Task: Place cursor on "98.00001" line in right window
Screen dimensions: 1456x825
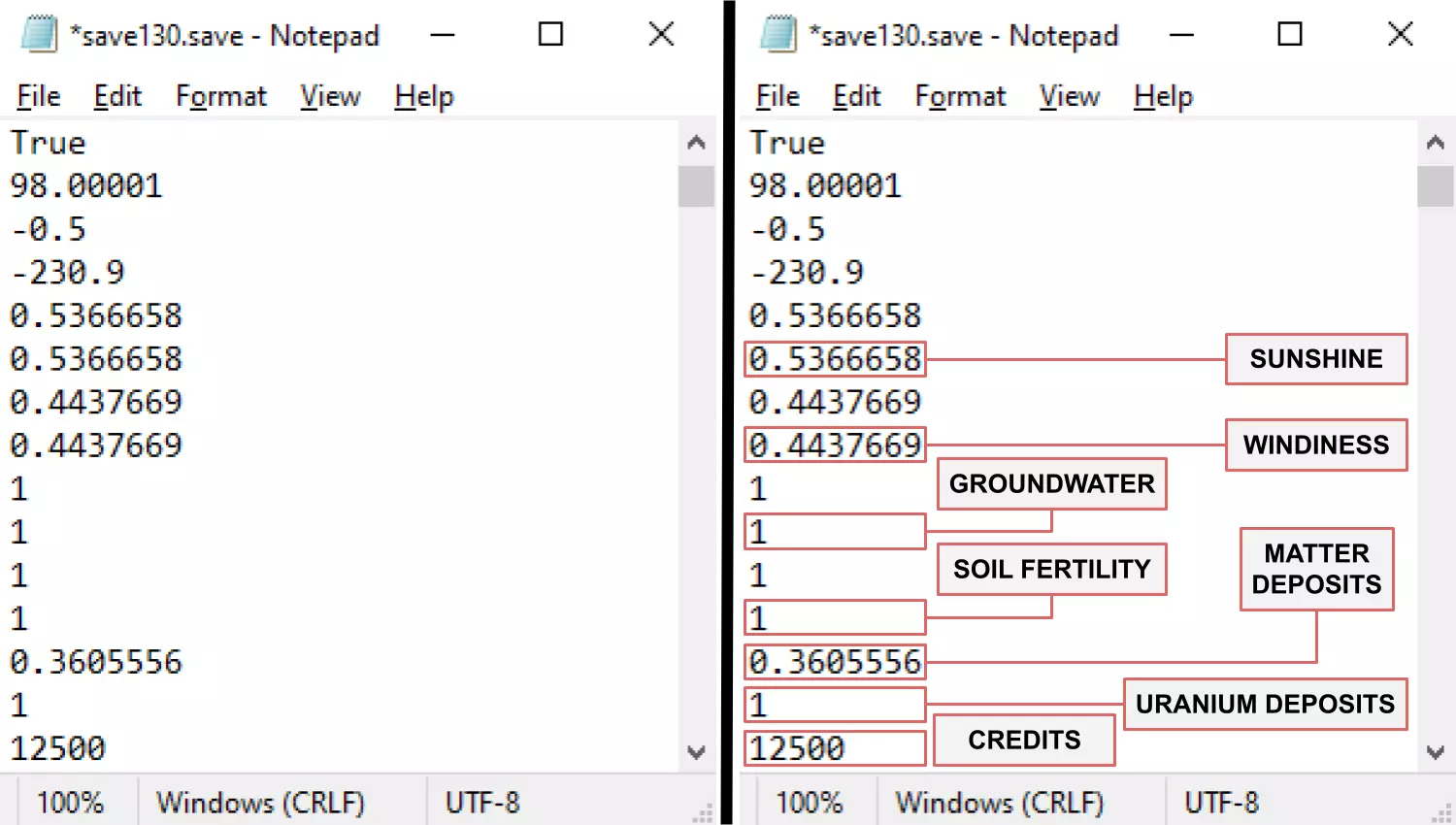Action: pos(825,185)
